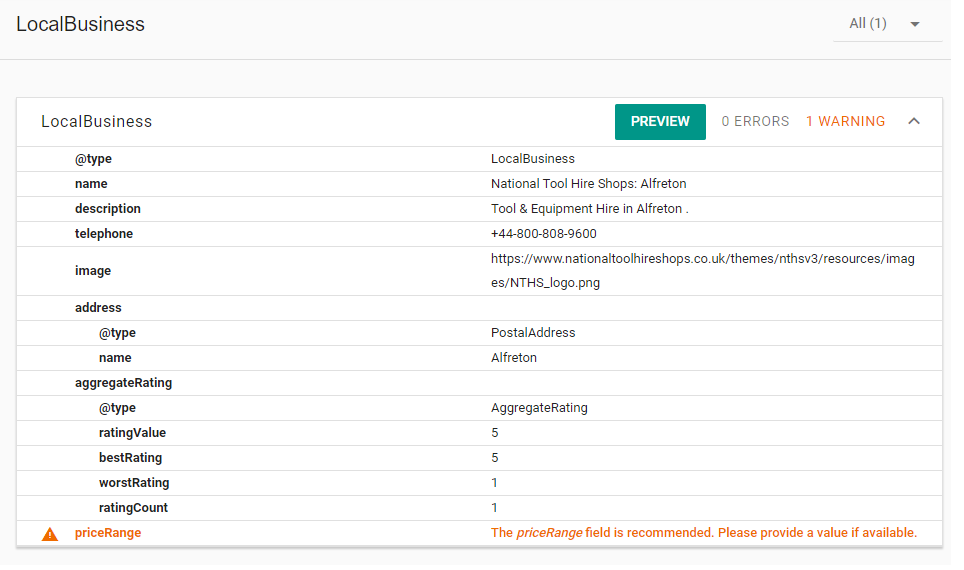The width and height of the screenshot is (964, 570).
Task: Click the LocalBusiness card title
Action: [97, 122]
